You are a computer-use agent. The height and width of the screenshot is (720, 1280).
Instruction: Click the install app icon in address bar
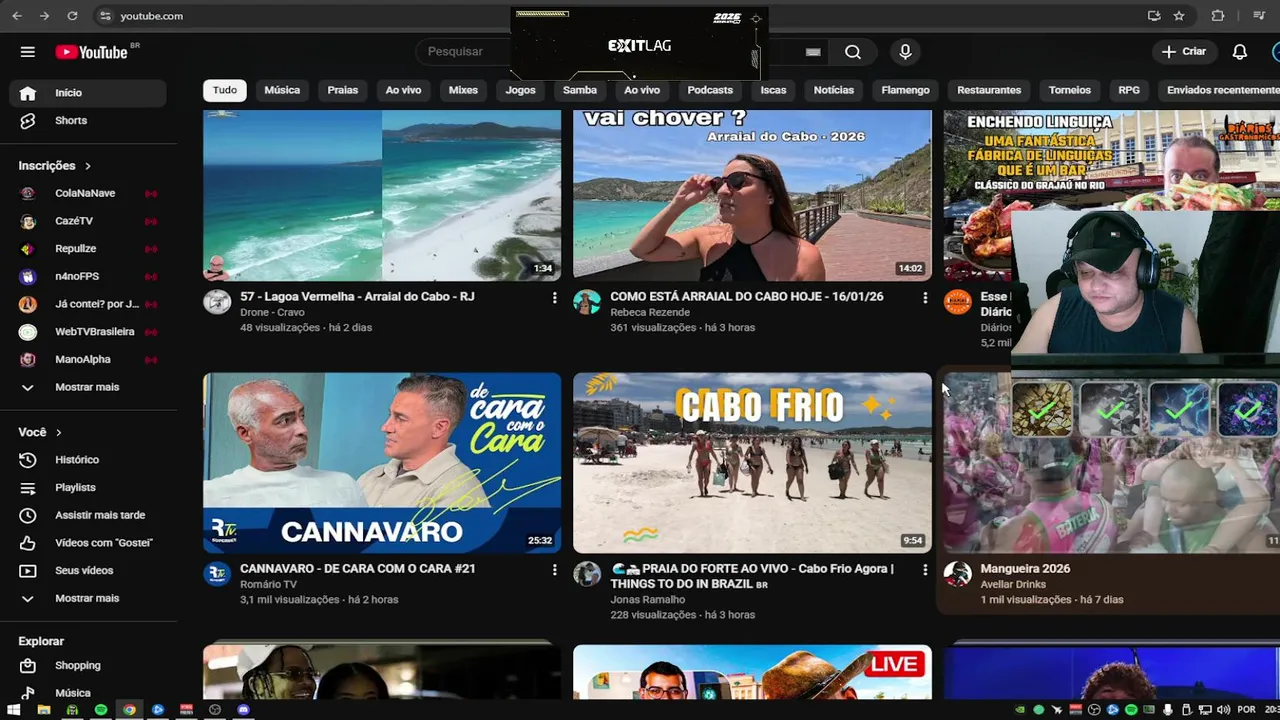[x=1154, y=16]
